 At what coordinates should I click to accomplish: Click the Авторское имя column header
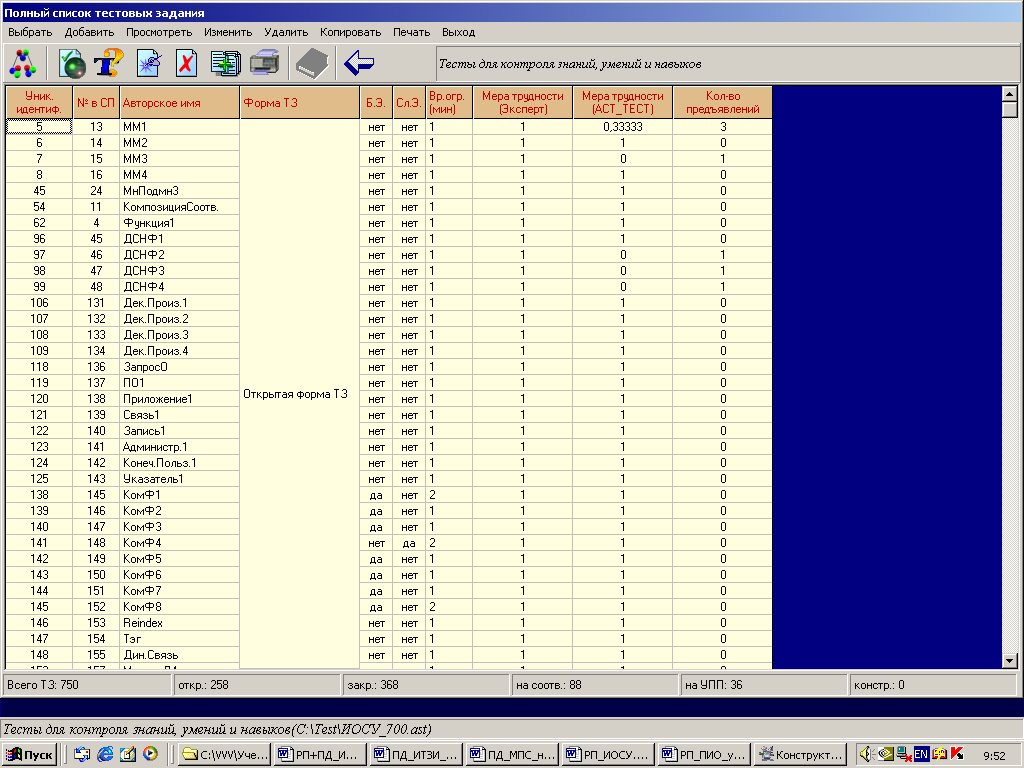179,102
